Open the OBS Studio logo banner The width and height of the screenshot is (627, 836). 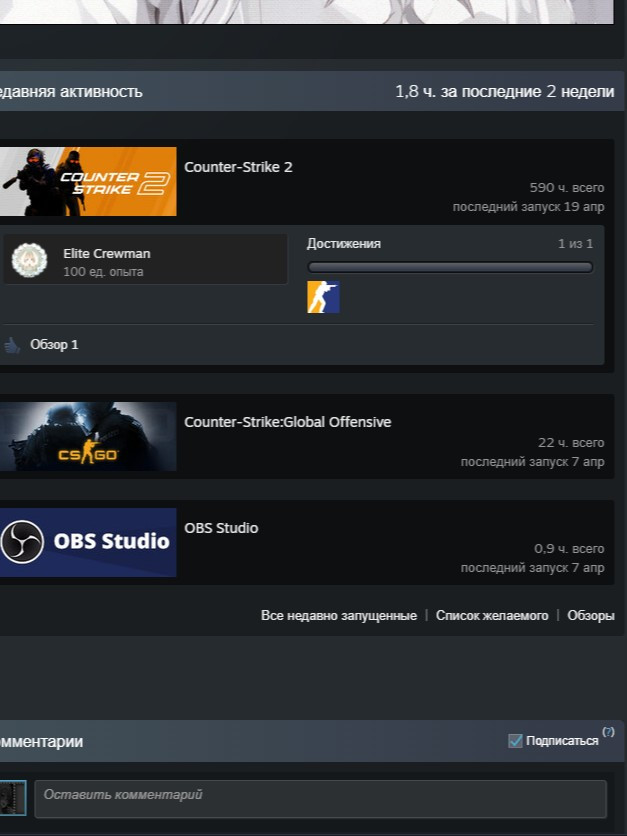click(88, 542)
